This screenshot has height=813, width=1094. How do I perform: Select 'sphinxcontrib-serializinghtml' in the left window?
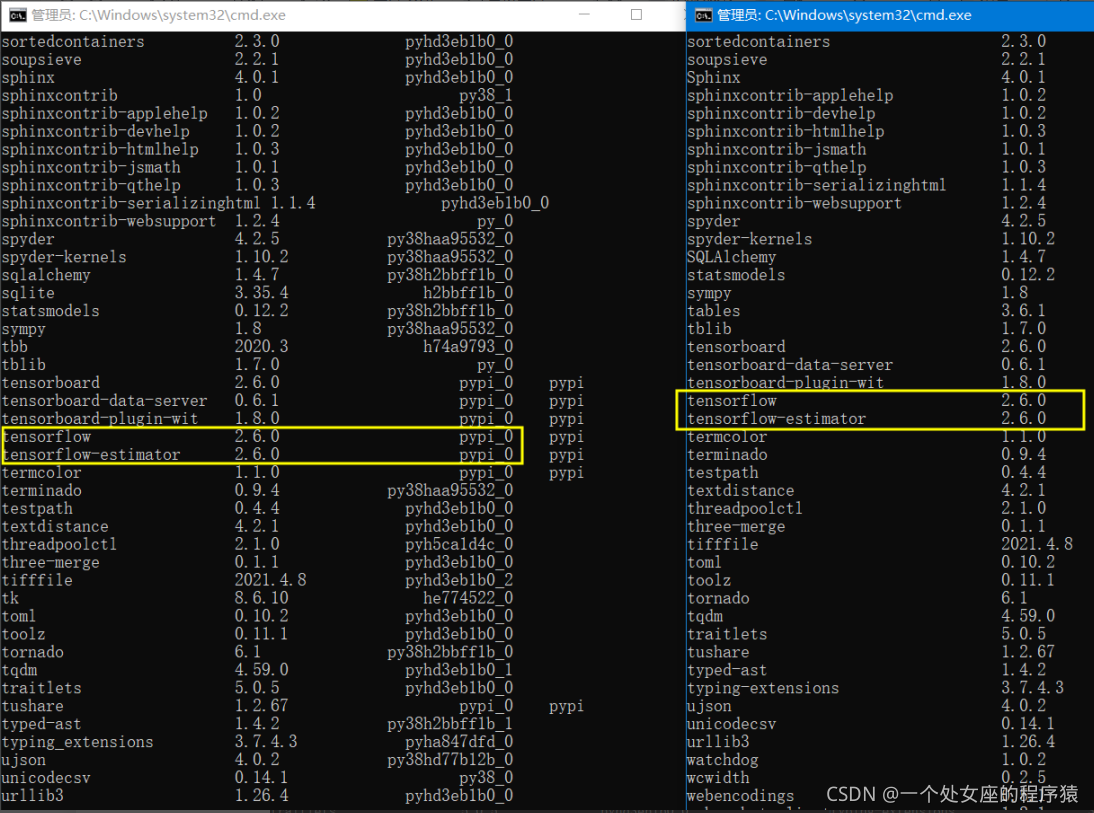(x=130, y=203)
